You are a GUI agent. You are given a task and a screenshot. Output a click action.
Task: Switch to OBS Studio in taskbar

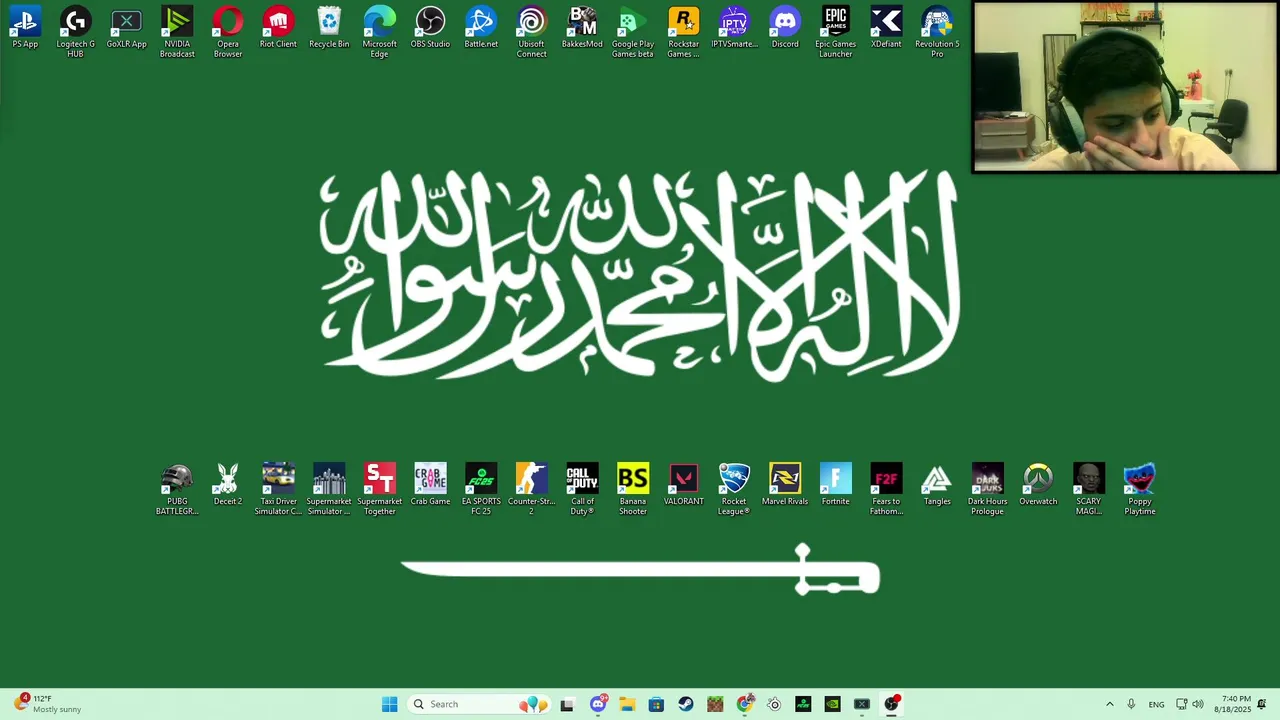pos(891,704)
